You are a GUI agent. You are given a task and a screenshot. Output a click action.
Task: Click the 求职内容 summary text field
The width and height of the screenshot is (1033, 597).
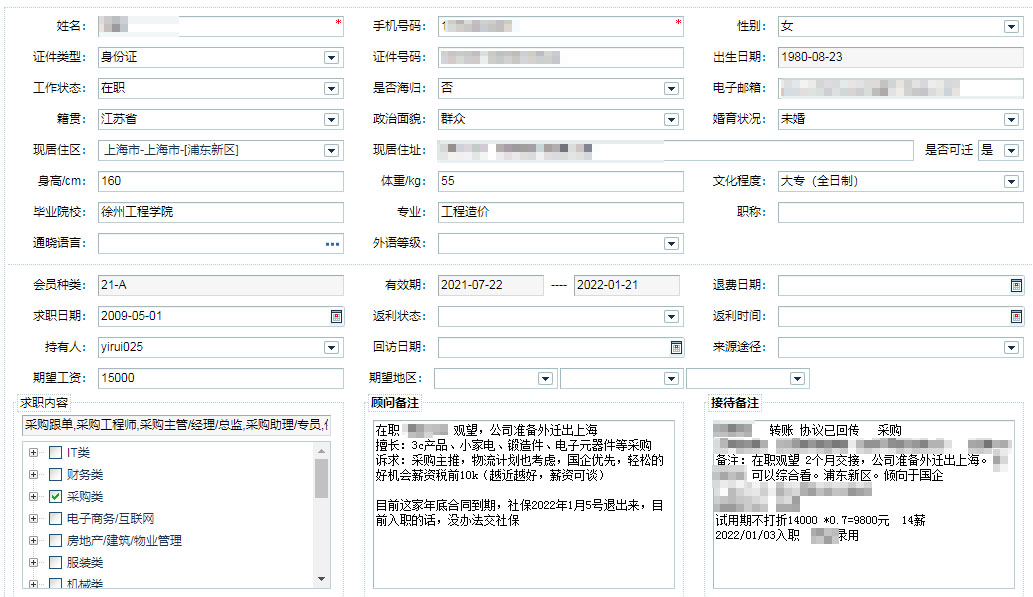(x=176, y=426)
